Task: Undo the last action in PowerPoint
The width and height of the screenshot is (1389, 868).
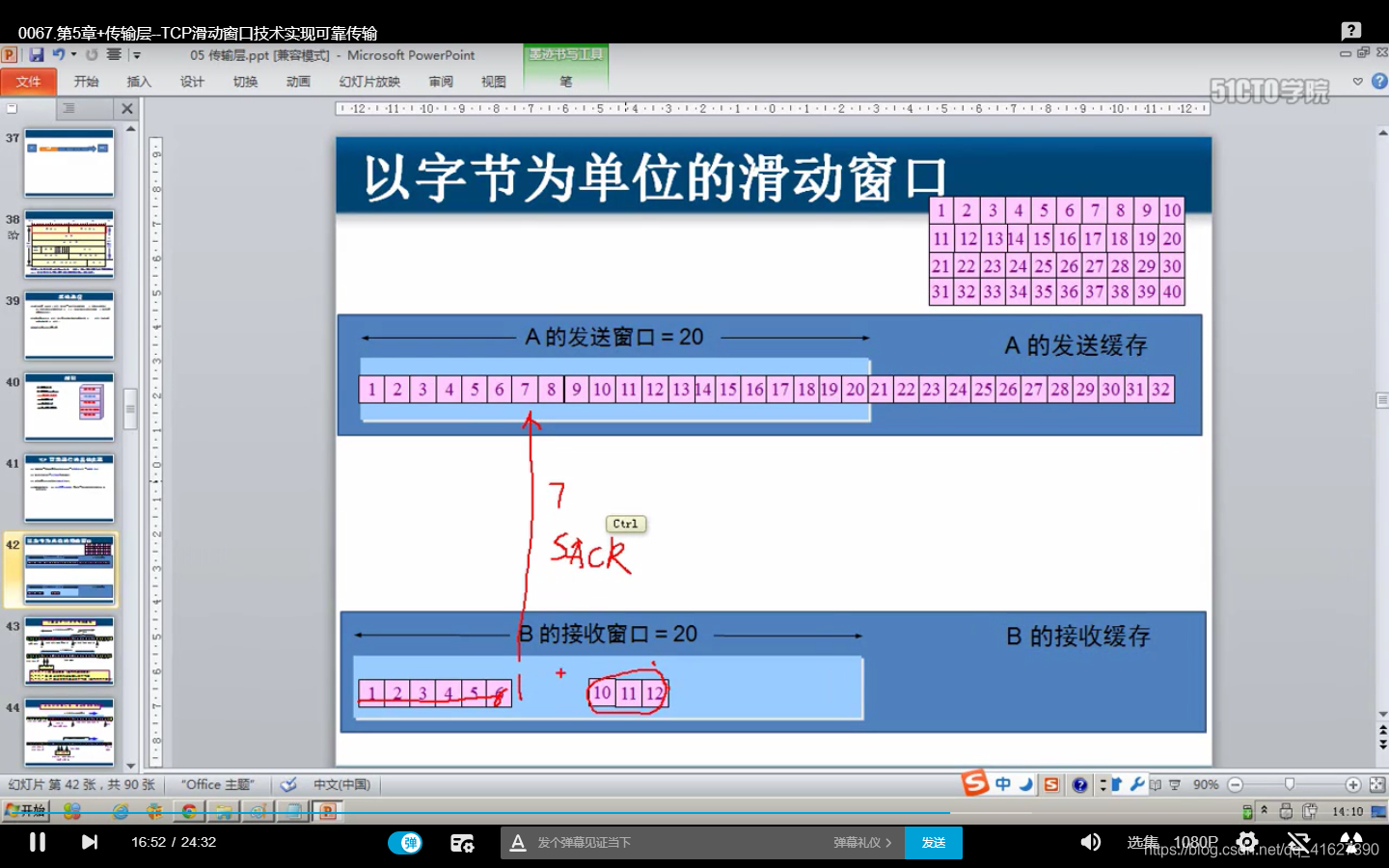Action: pyautogui.click(x=58, y=55)
